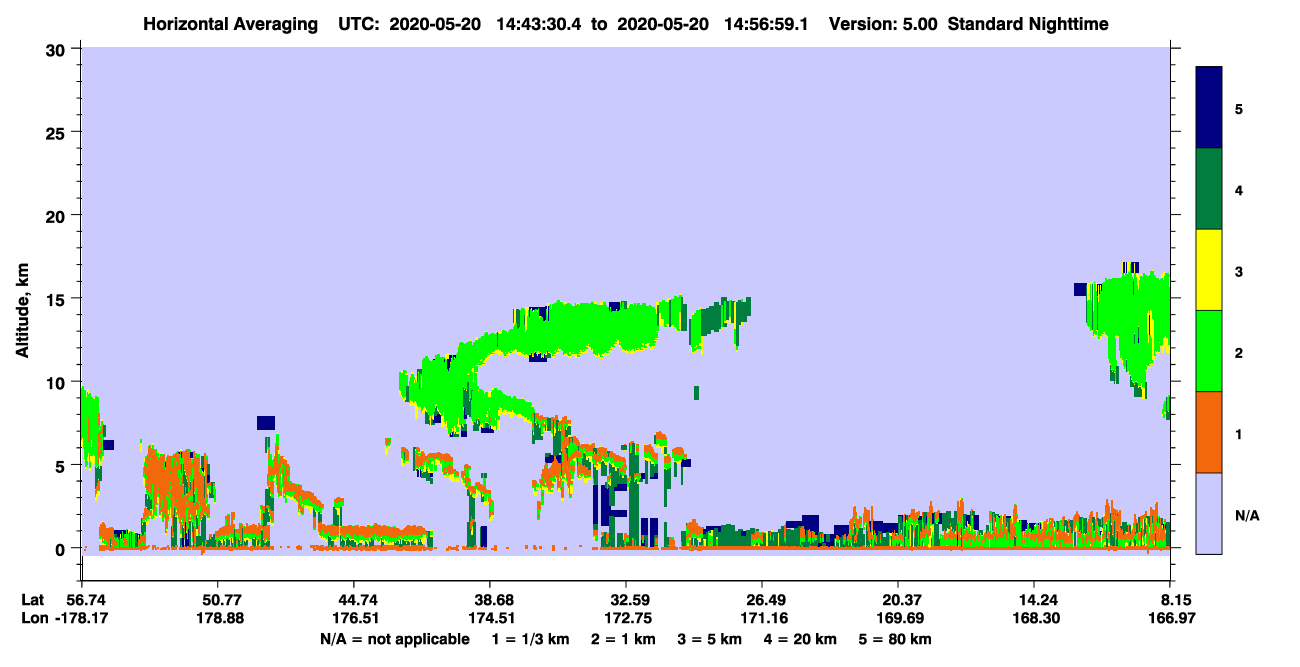The image size is (1300, 667).
Task: Click the '3 = 5 km' legend text
Action: [x=711, y=639]
